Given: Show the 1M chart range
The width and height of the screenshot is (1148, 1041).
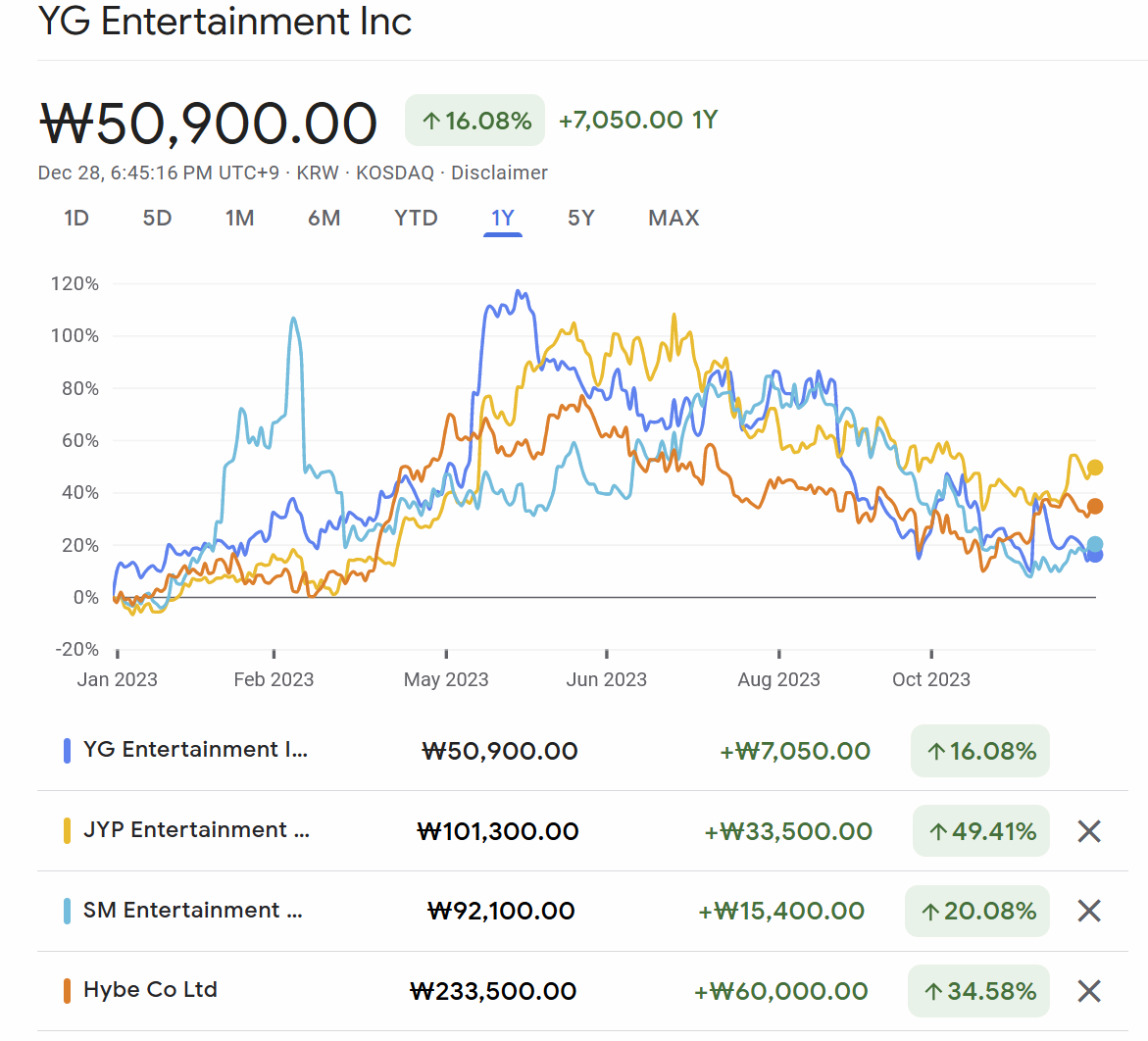Looking at the screenshot, I should point(239,218).
